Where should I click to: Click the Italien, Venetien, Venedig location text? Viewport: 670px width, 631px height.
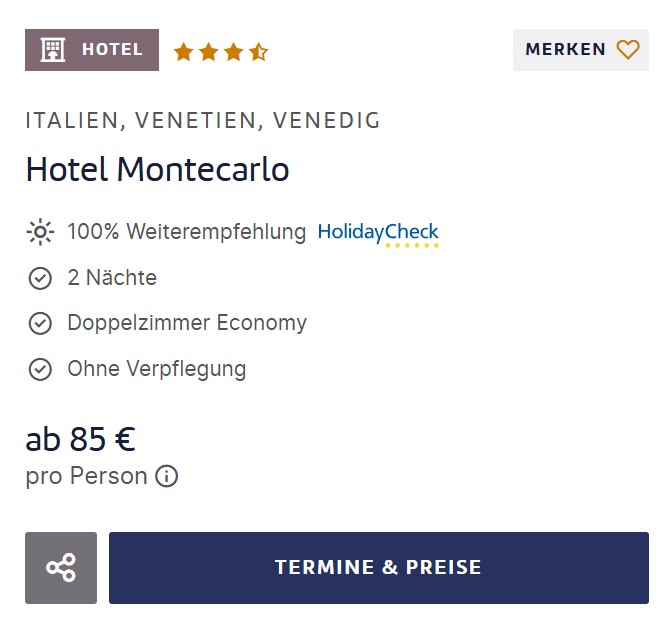pyautogui.click(x=203, y=120)
